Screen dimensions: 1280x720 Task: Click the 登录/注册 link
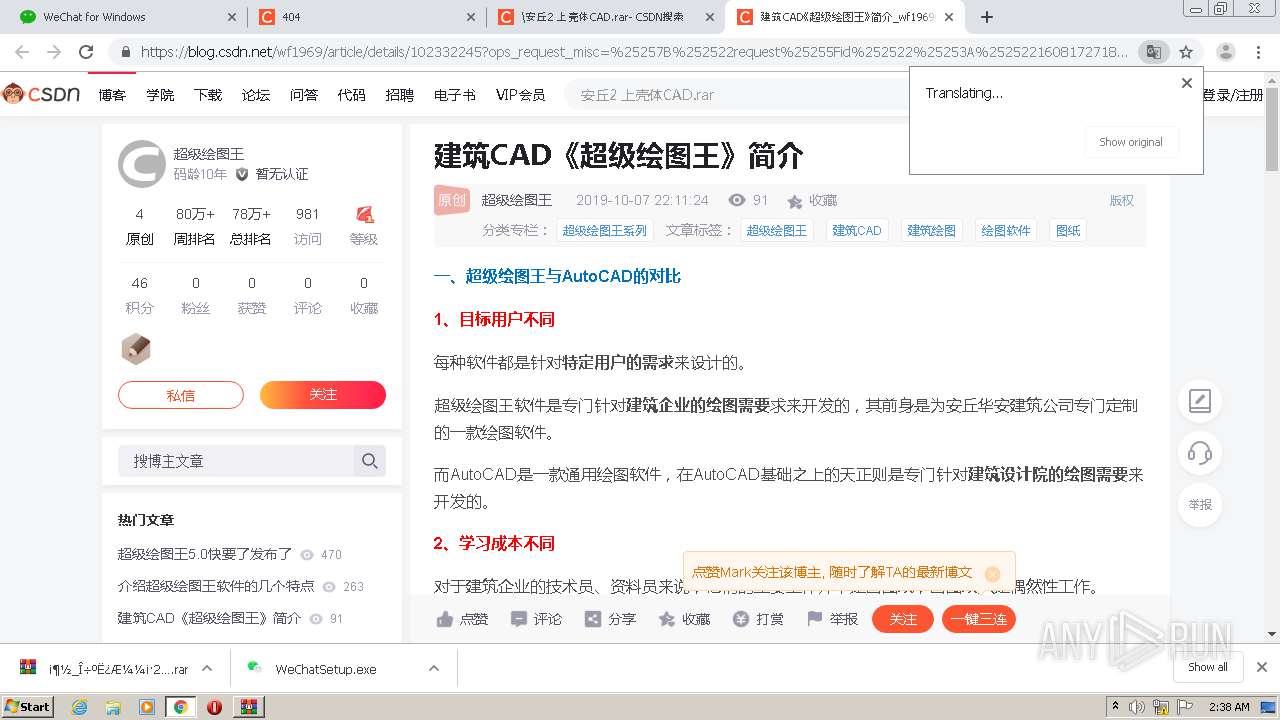pyautogui.click(x=1233, y=95)
